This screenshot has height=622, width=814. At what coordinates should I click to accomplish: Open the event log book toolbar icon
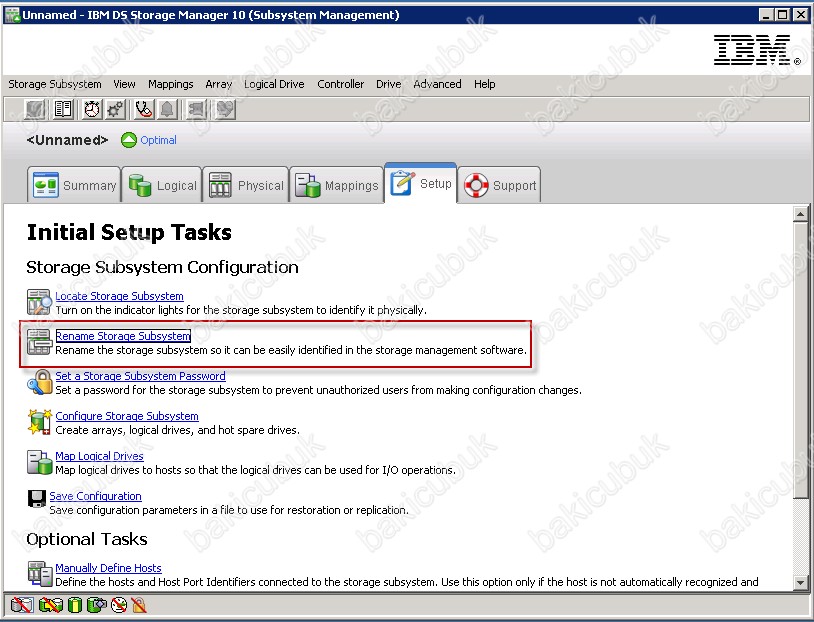click(x=63, y=109)
